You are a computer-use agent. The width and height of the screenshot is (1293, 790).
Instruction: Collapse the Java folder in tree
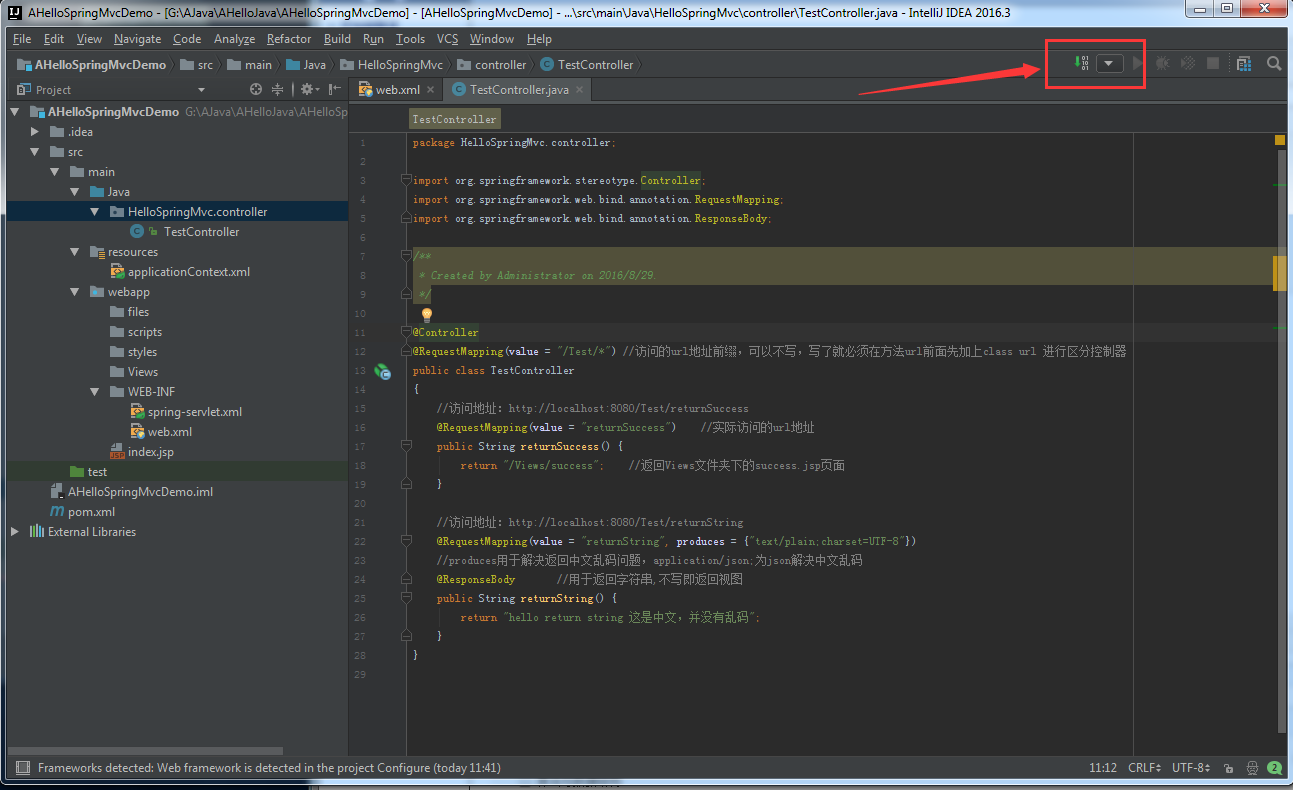[x=75, y=192]
